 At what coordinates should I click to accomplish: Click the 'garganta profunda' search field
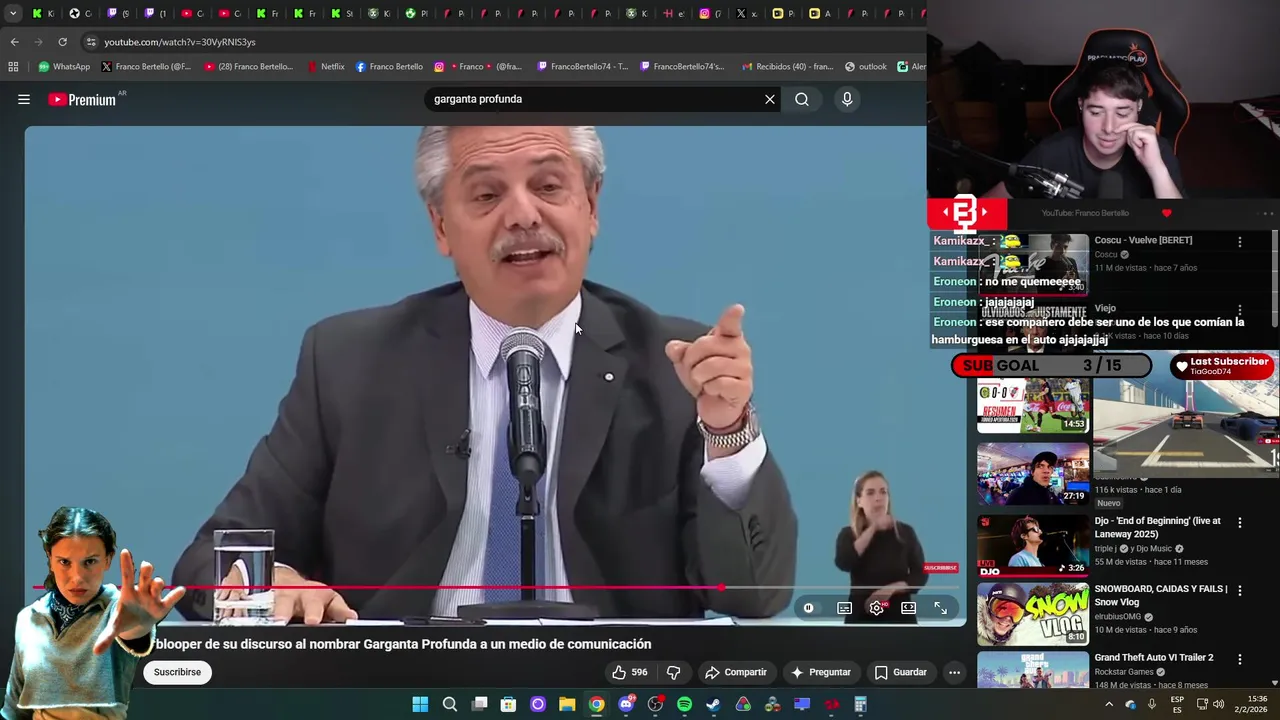coord(595,99)
